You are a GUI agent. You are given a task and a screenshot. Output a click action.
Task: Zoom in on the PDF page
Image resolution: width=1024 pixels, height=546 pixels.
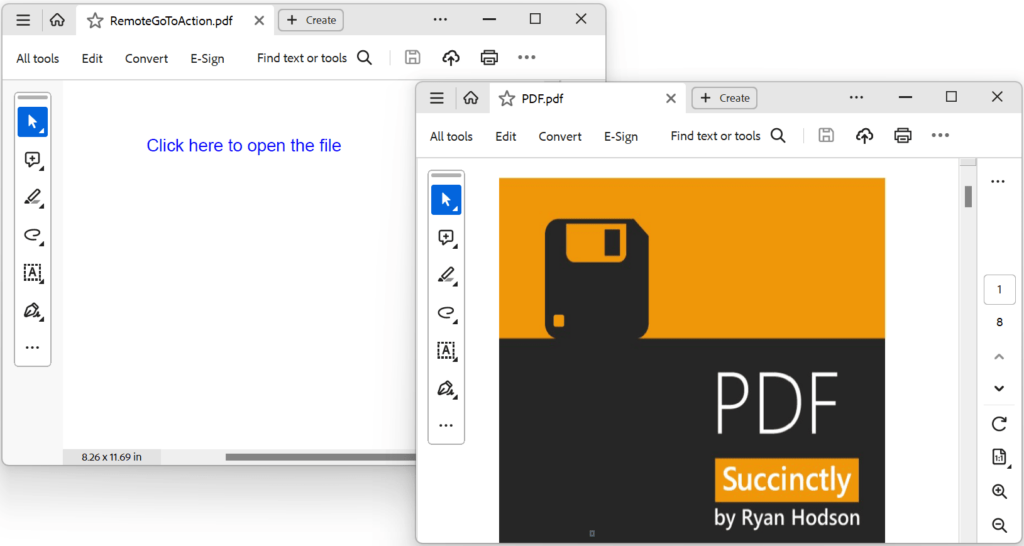coord(998,492)
